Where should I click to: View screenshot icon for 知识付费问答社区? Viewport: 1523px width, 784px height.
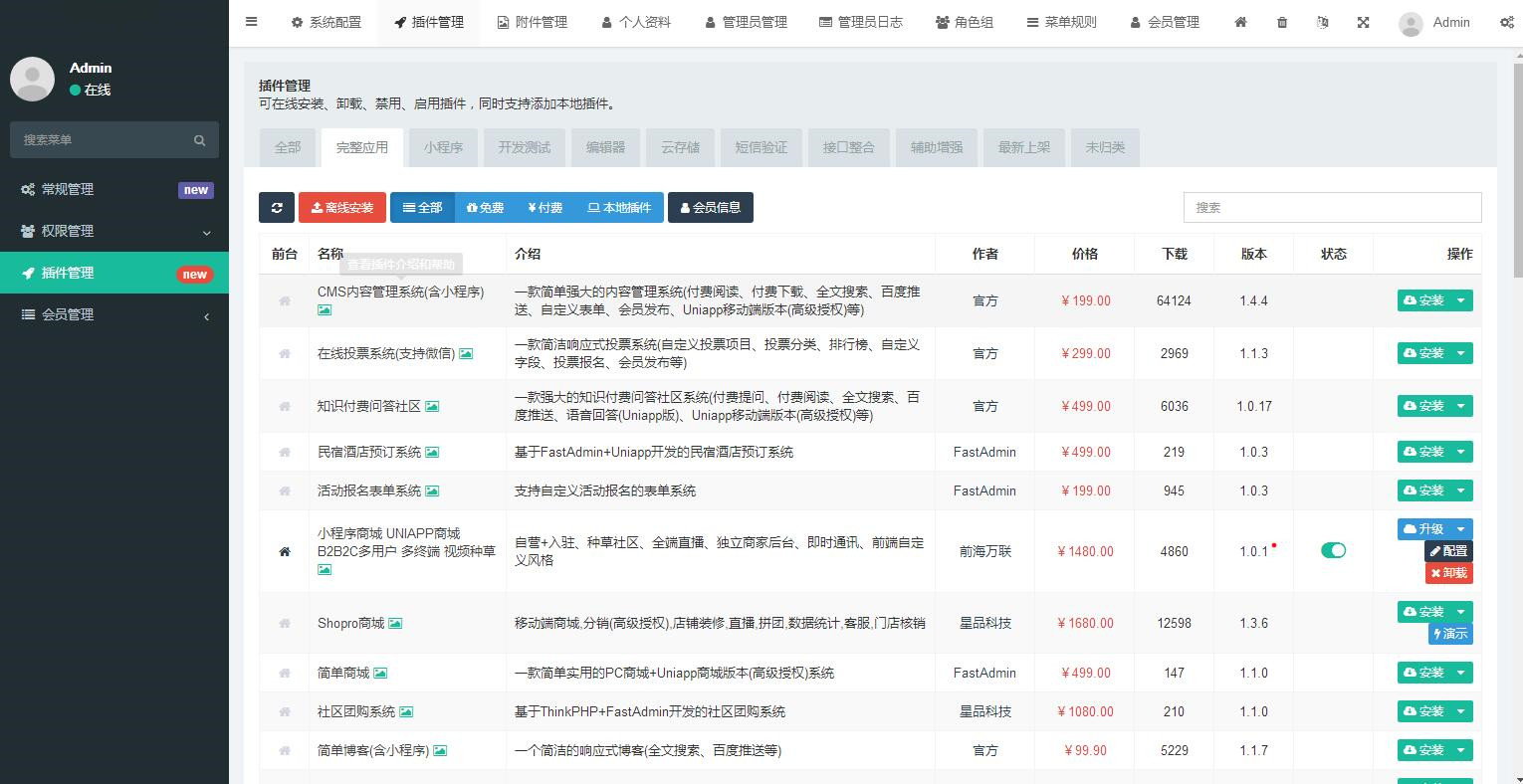click(432, 406)
